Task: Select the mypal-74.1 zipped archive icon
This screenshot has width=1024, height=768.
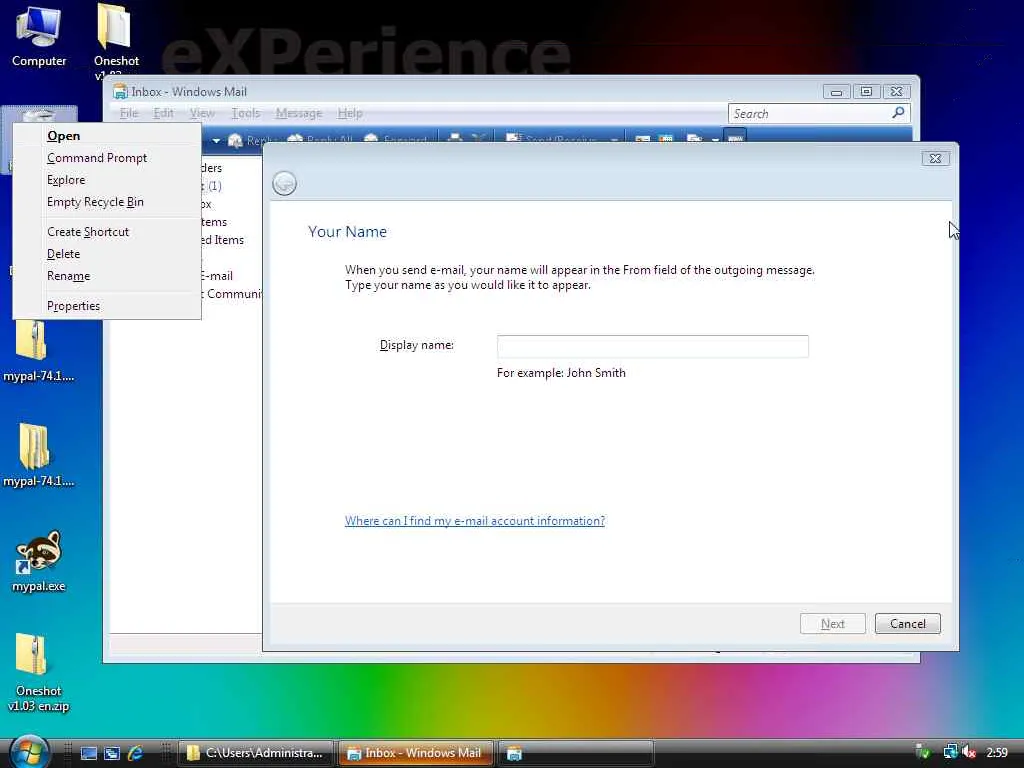Action: 37,349
